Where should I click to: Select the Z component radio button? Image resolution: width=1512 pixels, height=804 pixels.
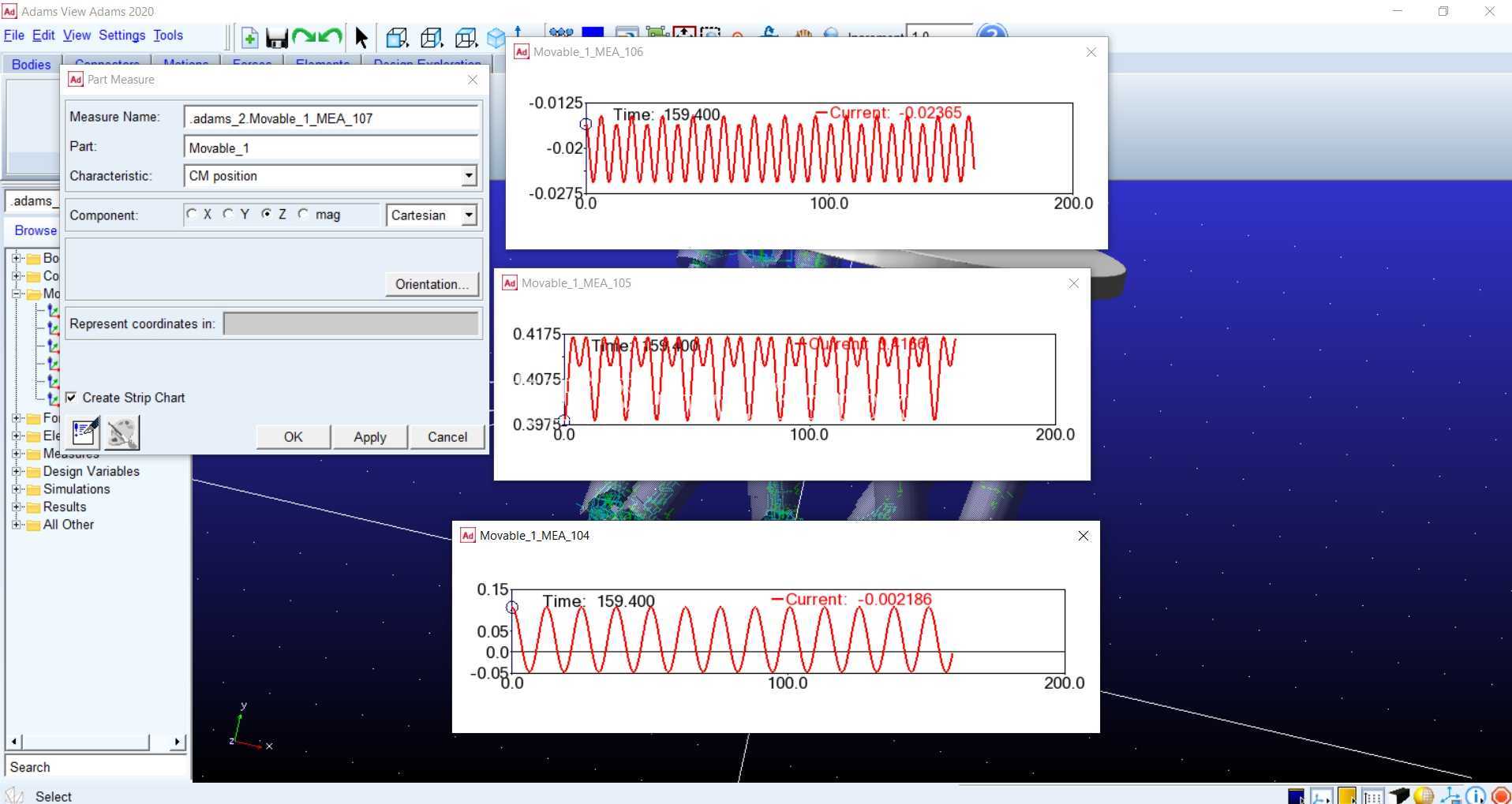point(267,214)
